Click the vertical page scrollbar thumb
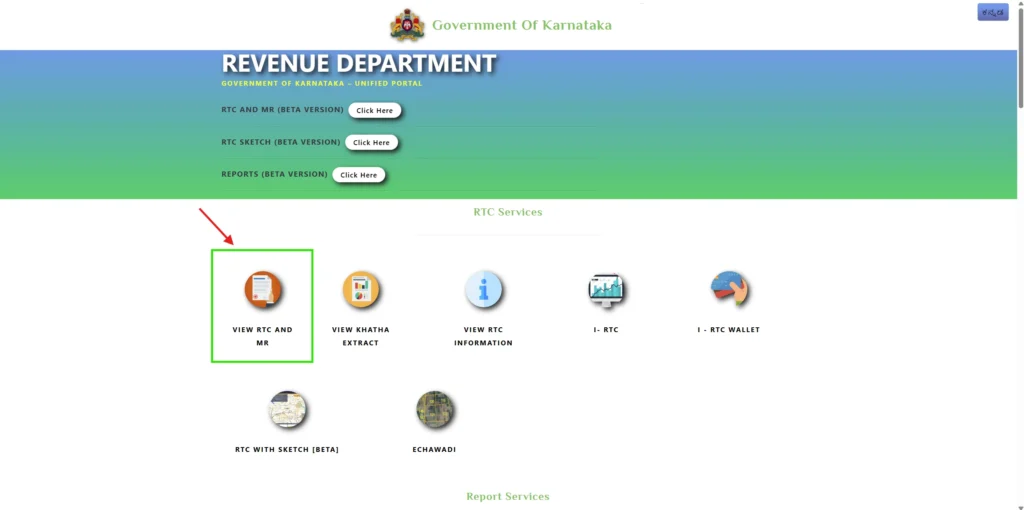 [x=1018, y=55]
